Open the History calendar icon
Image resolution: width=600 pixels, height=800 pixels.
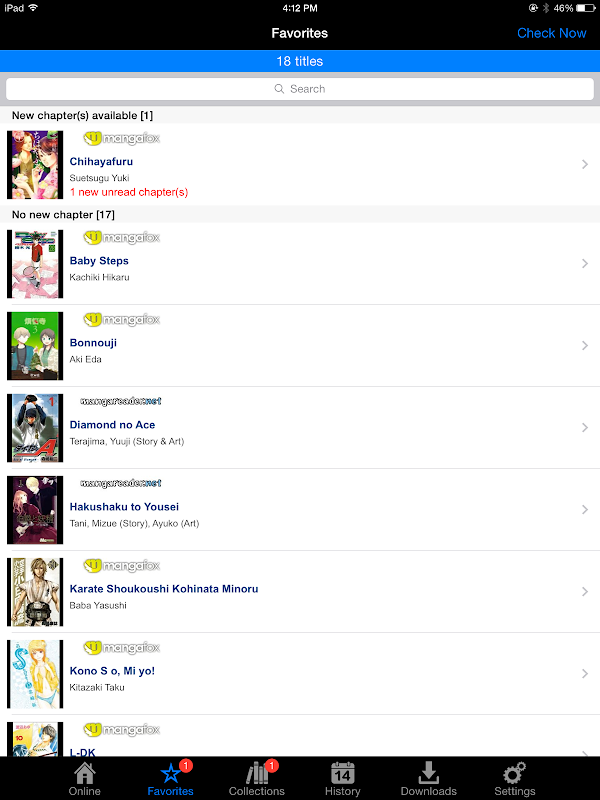coord(342,773)
